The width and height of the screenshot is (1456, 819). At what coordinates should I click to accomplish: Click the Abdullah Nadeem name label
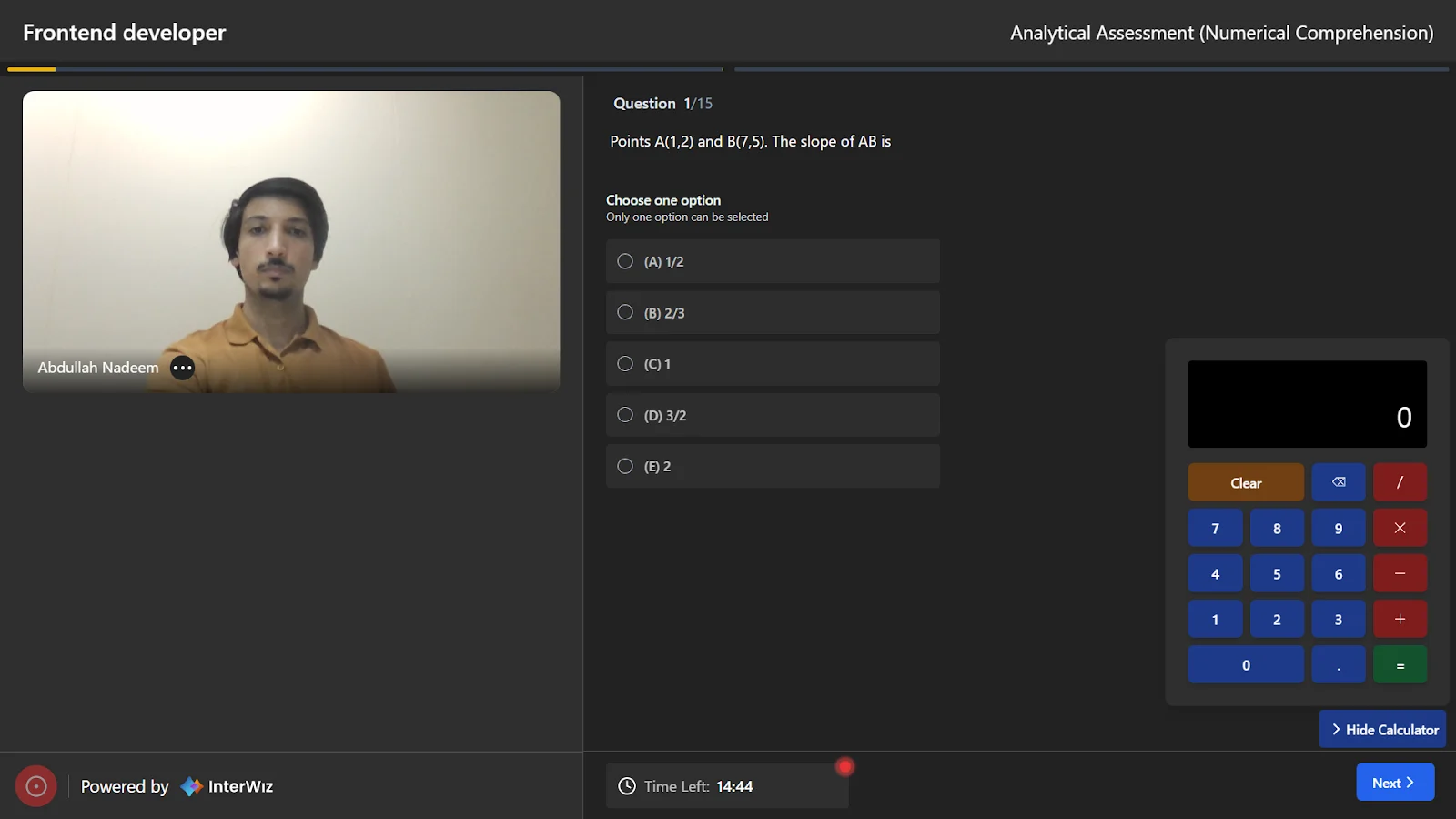click(x=98, y=368)
